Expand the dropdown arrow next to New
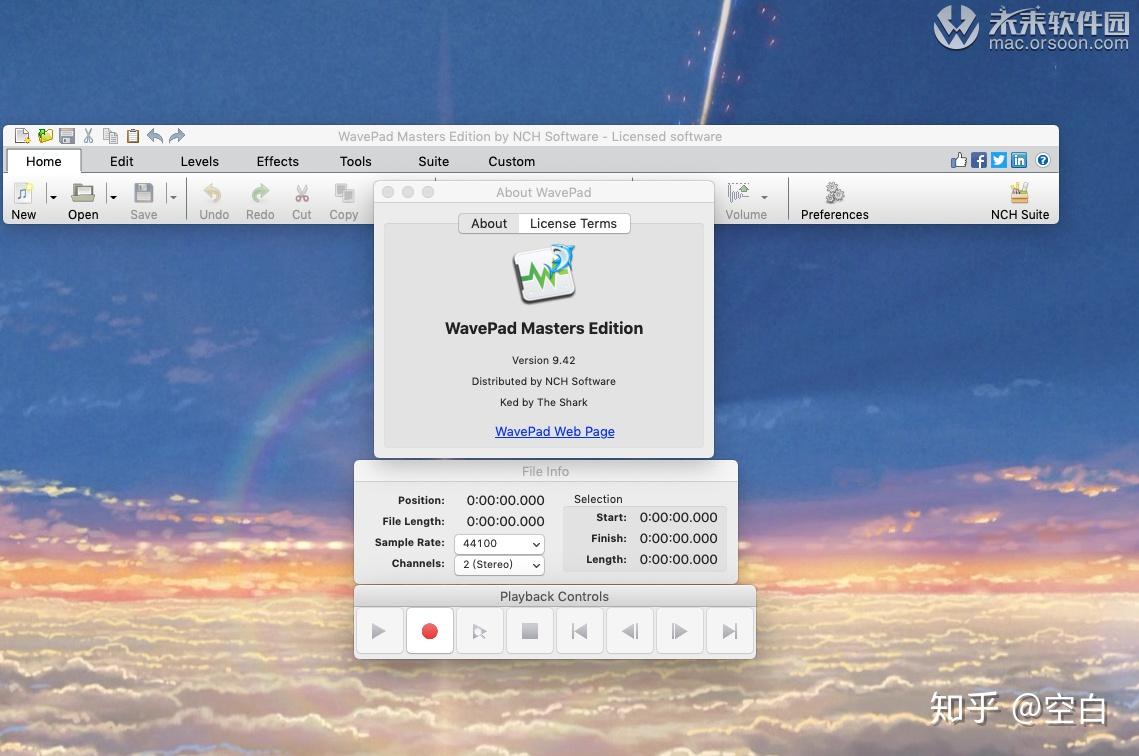 (53, 196)
